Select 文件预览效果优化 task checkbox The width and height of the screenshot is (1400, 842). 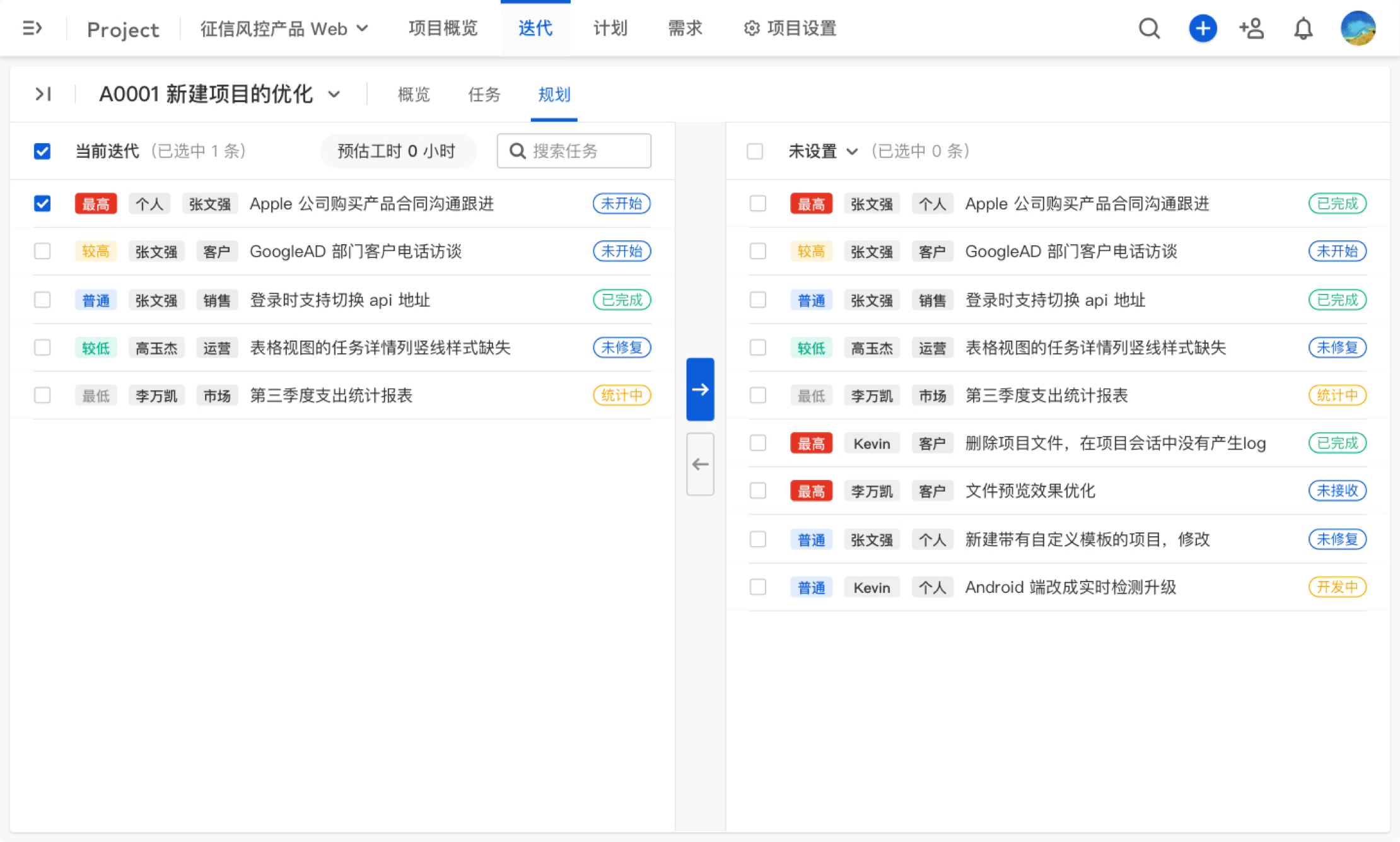(757, 491)
